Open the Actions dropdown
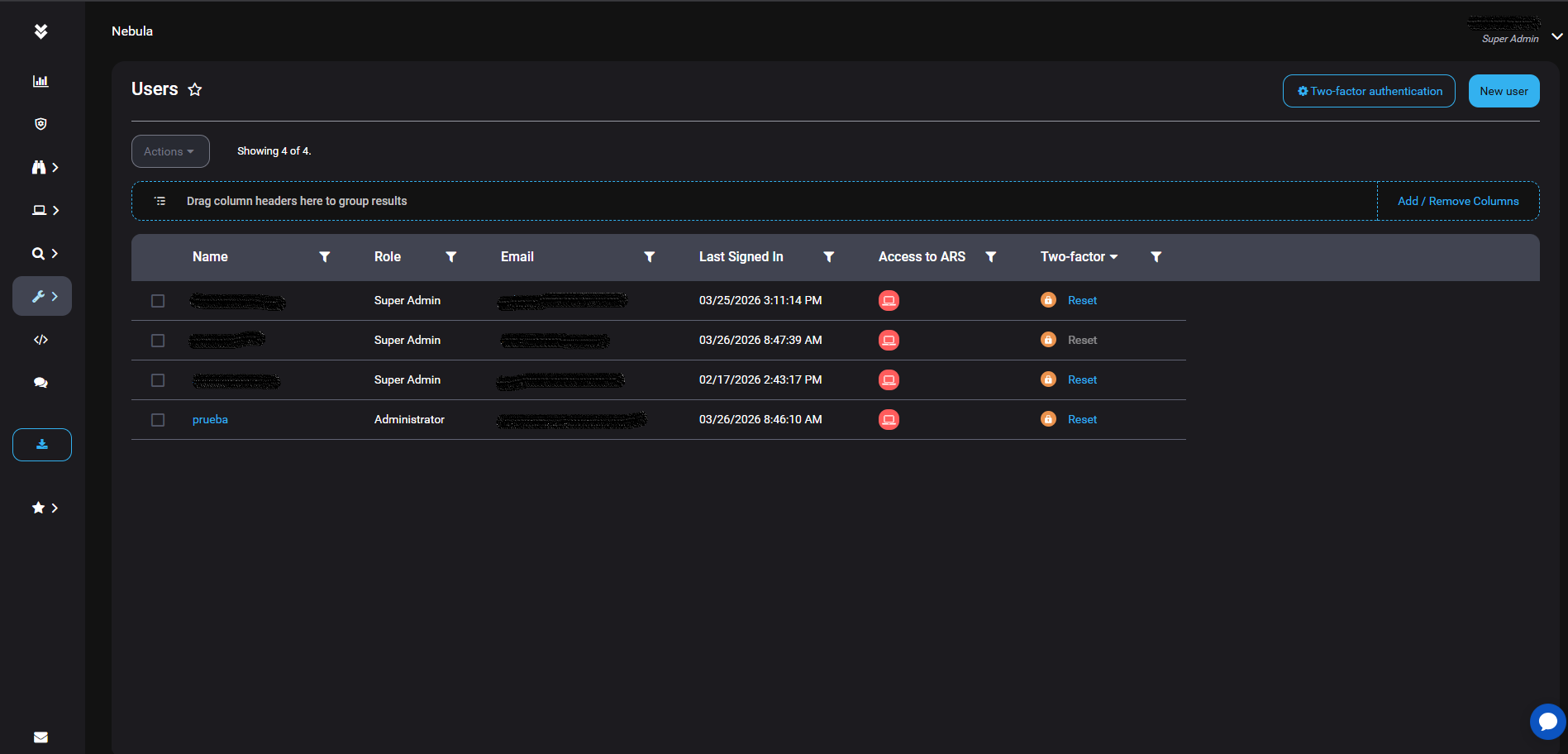Image resolution: width=1568 pixels, height=754 pixels. pos(169,151)
